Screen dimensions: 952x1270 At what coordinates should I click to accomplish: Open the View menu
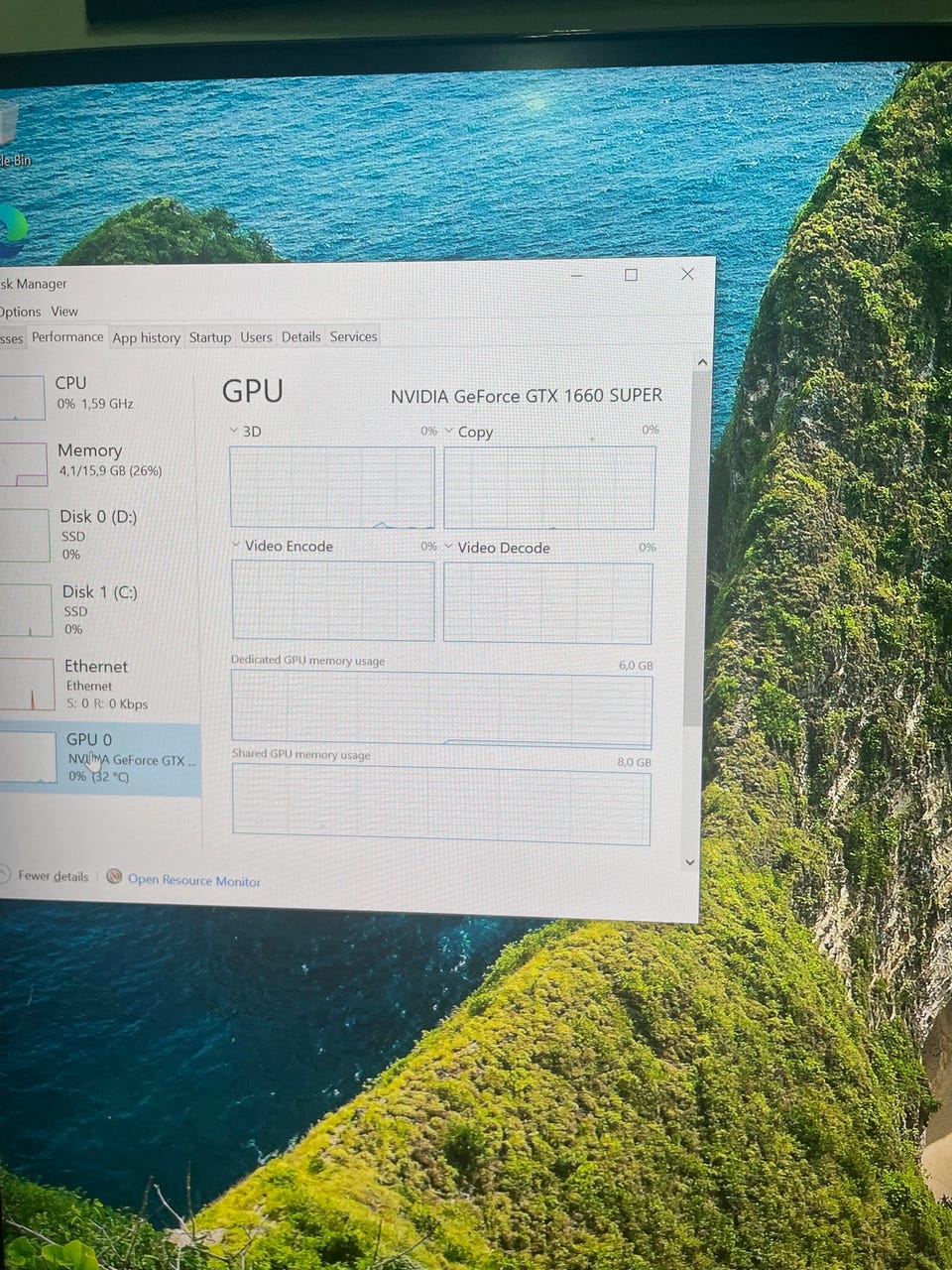64,311
